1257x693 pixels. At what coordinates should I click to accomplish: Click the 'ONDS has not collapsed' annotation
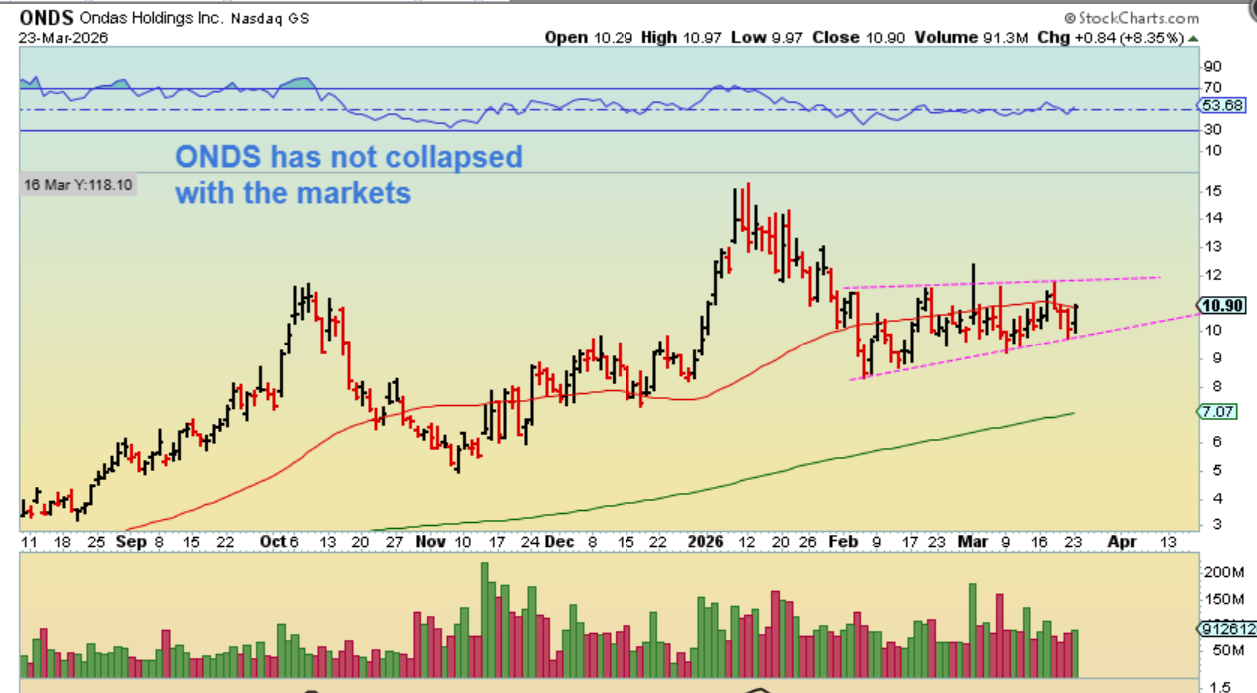tap(349, 157)
